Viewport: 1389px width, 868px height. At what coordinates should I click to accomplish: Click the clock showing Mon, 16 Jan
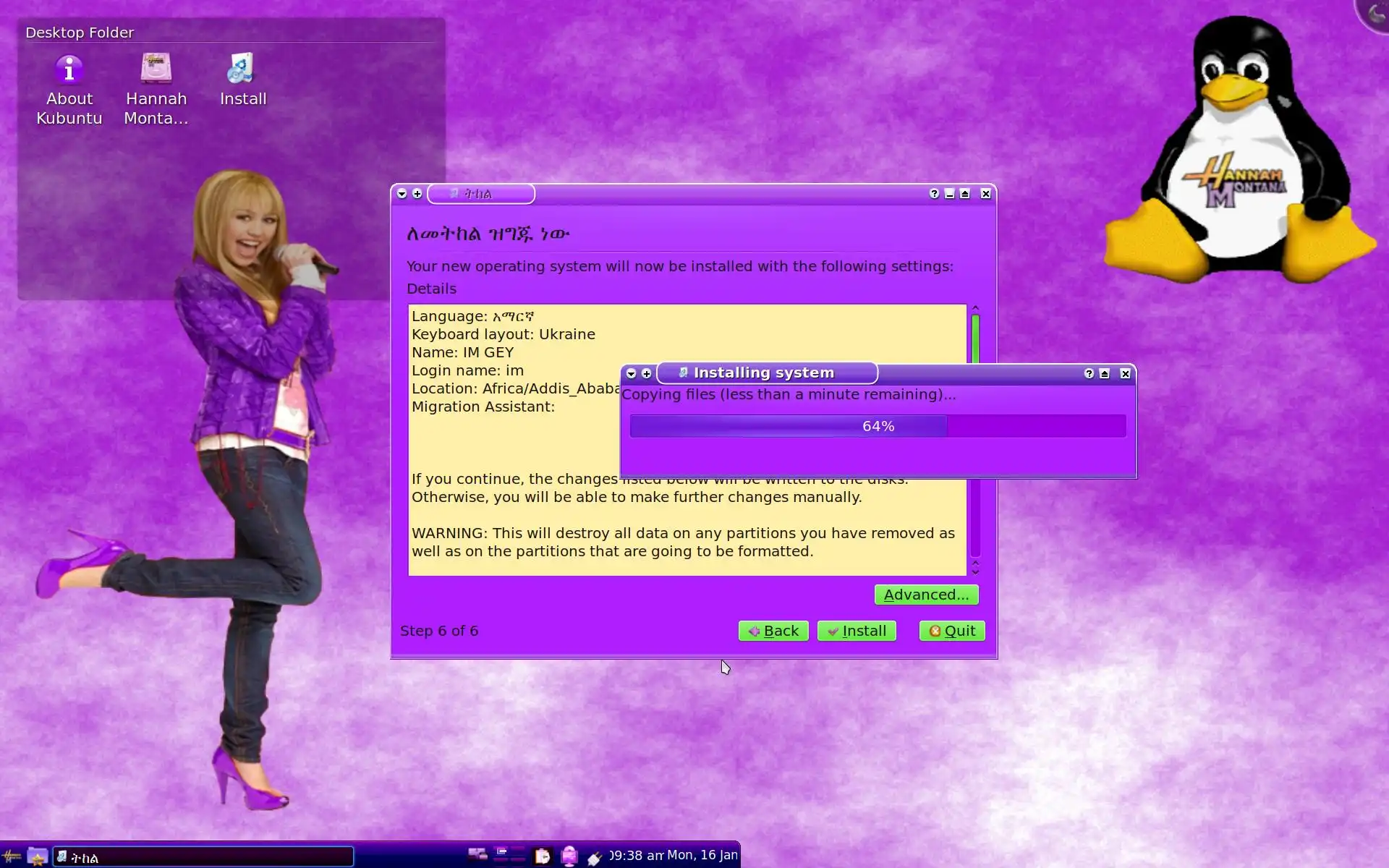[x=674, y=856]
